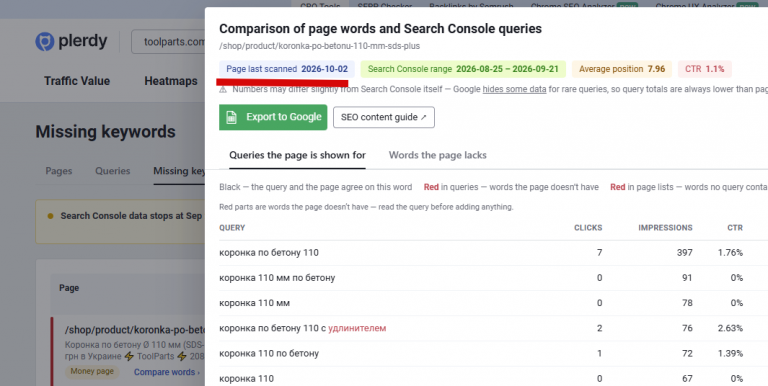Click the CTR column header
The image size is (768, 386).
pyautogui.click(x=735, y=228)
